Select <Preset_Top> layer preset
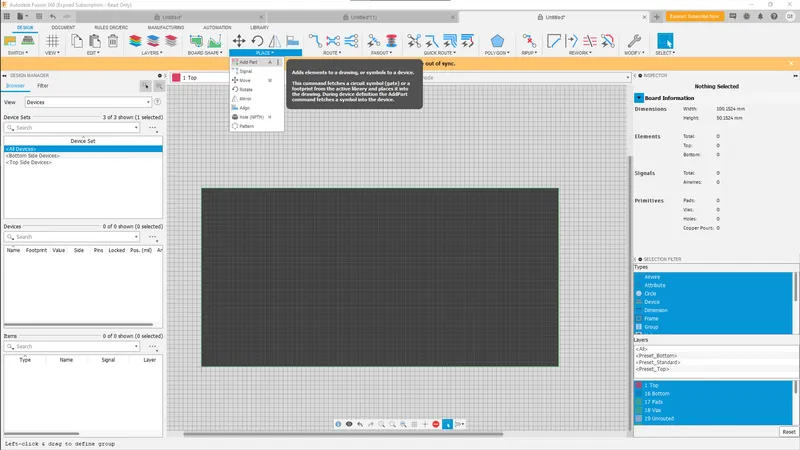Screen dimensions: 800x450 [653, 369]
